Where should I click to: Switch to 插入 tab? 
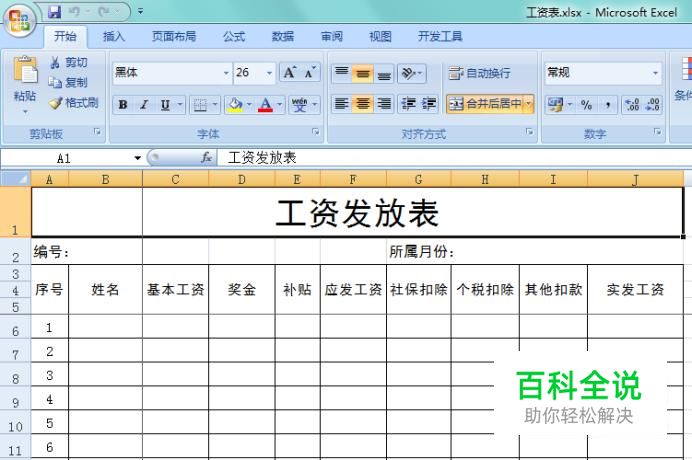(x=113, y=36)
